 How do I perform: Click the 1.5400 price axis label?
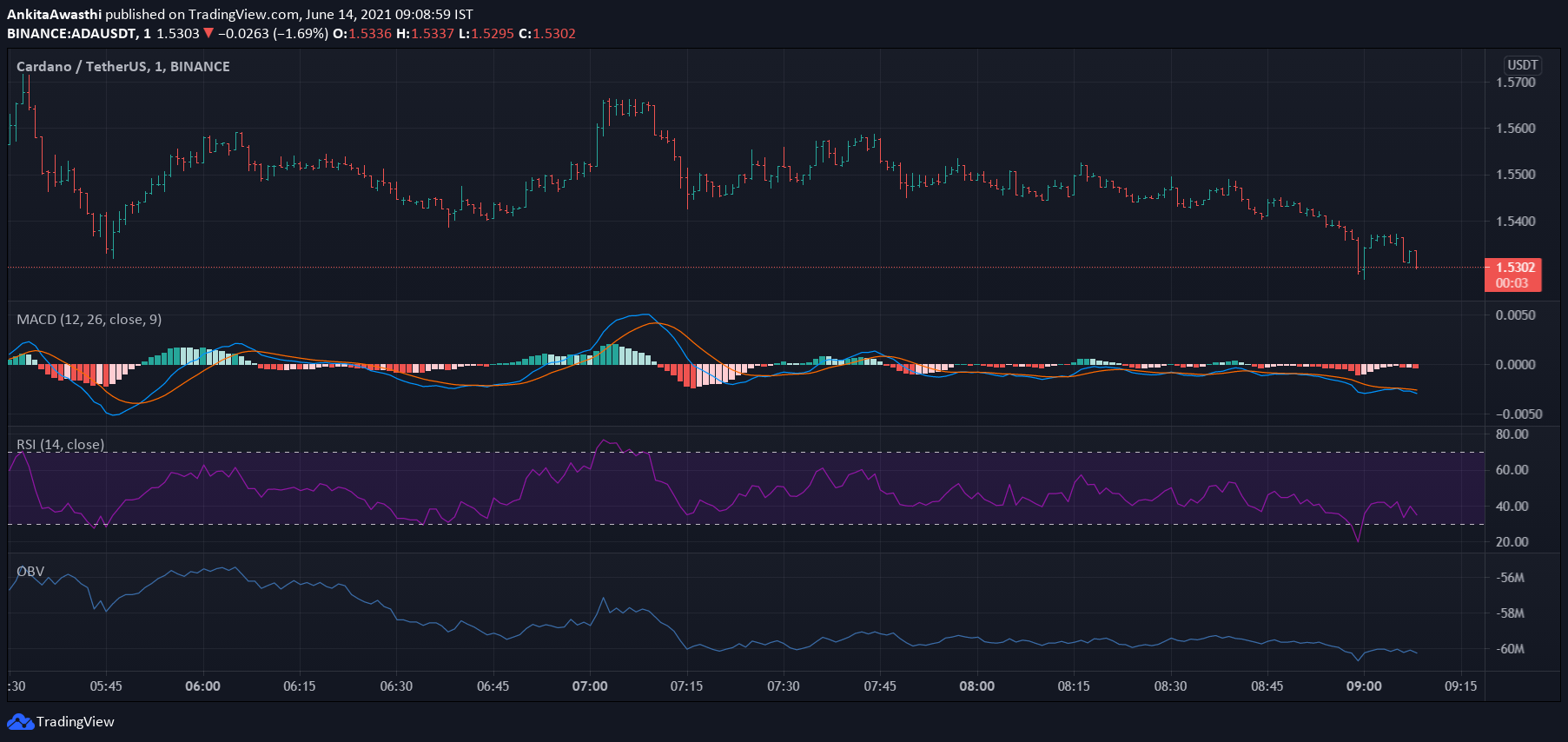pos(1516,222)
